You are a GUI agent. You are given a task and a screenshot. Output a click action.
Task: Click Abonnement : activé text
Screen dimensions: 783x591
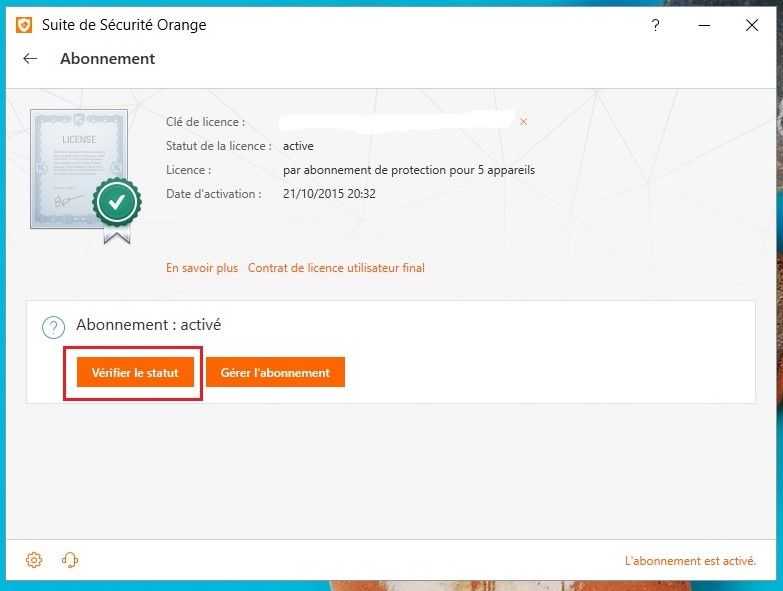pyautogui.click(x=148, y=325)
